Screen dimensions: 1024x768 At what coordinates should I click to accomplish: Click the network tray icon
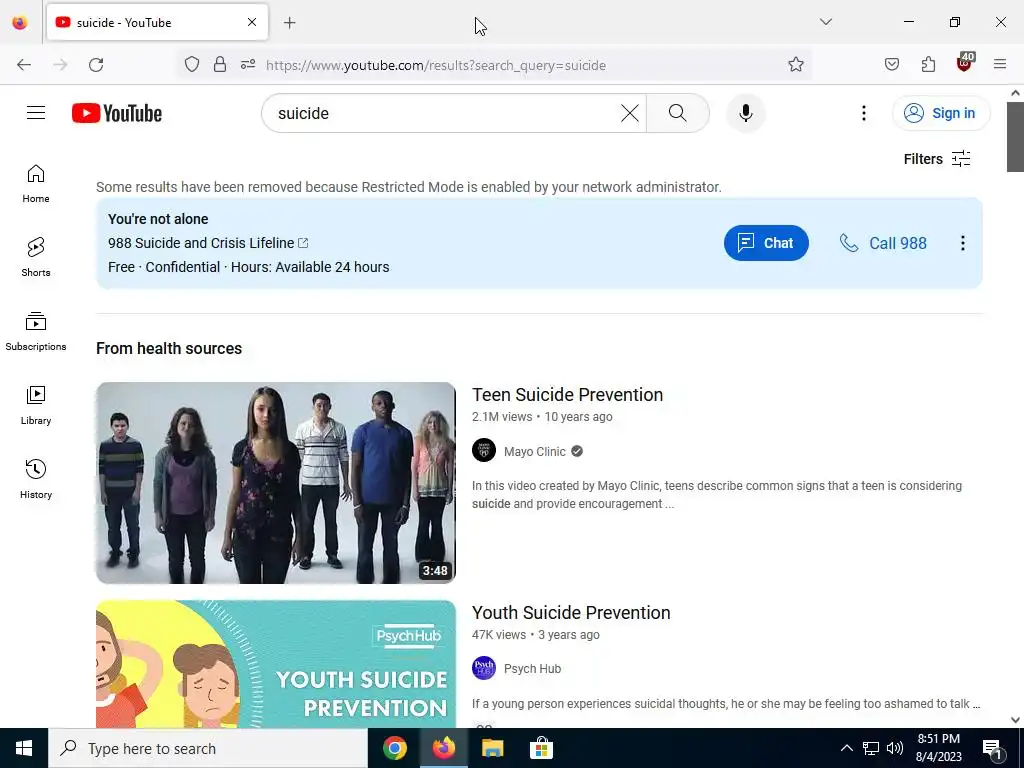[x=871, y=748]
